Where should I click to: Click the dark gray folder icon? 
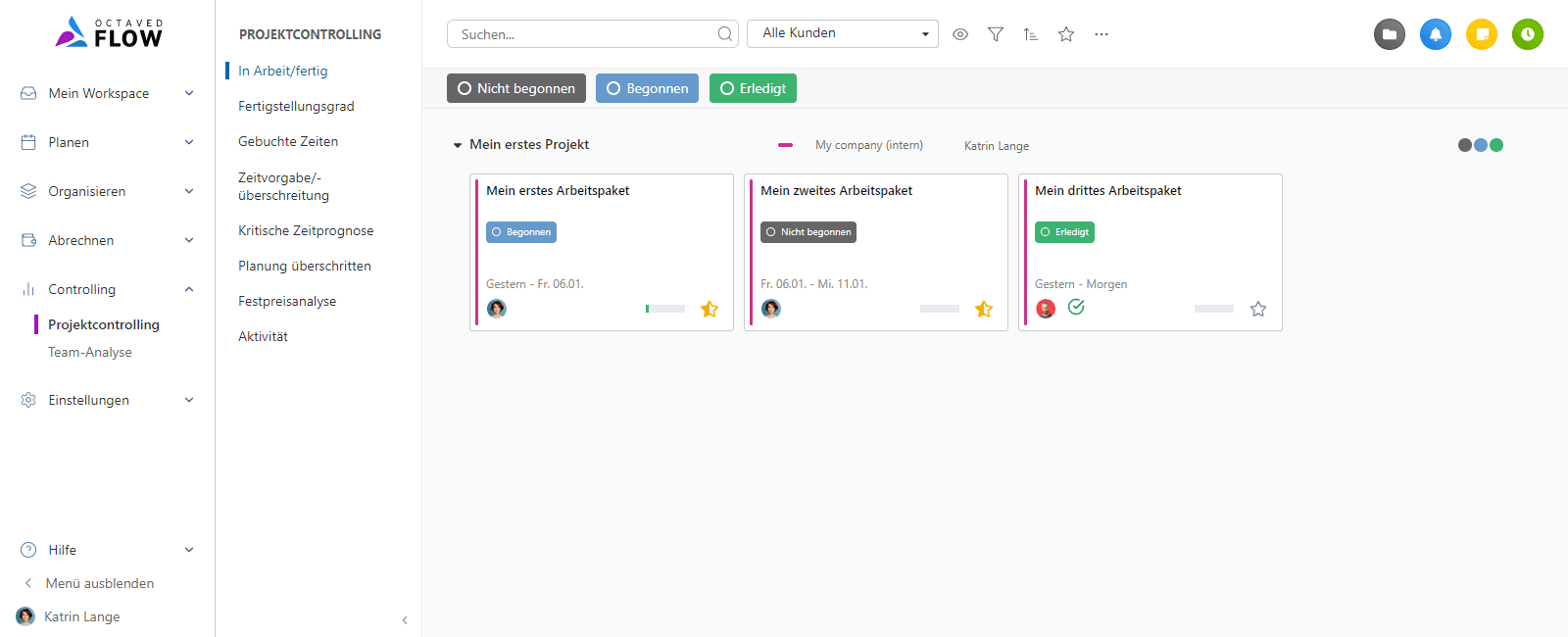tap(1390, 34)
